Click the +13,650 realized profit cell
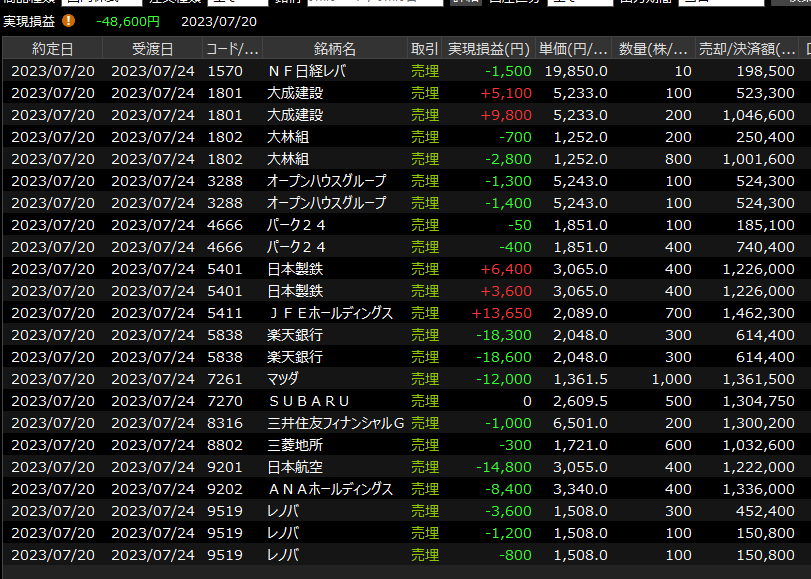The height and width of the screenshot is (579, 811). click(x=506, y=313)
